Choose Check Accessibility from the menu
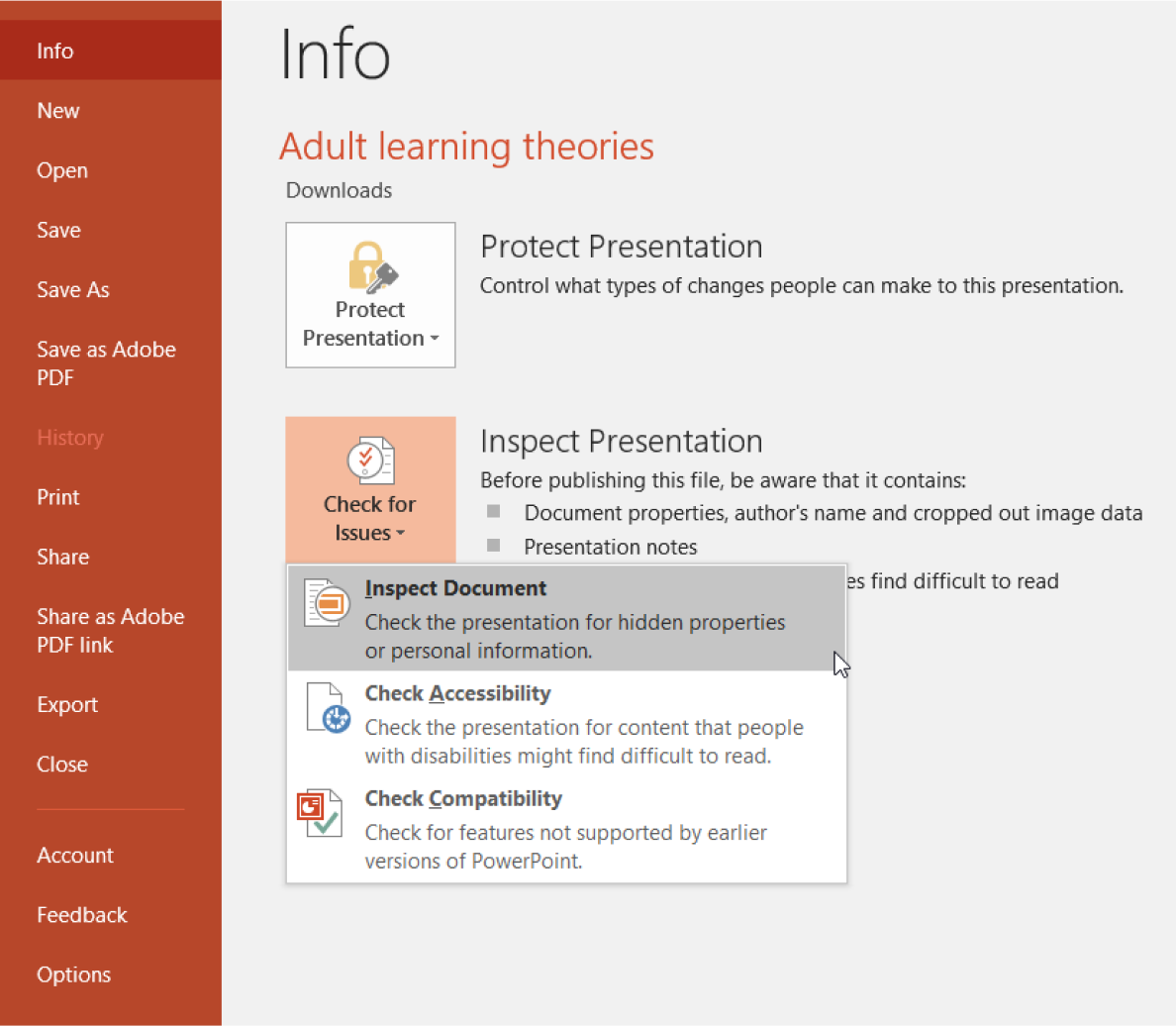Viewport: 1176px width, 1026px height. (x=567, y=724)
